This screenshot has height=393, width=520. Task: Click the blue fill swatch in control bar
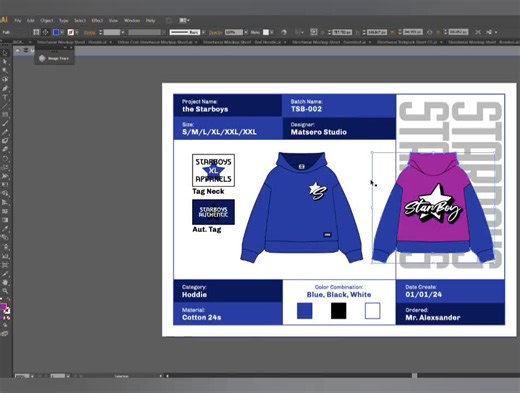56,32
